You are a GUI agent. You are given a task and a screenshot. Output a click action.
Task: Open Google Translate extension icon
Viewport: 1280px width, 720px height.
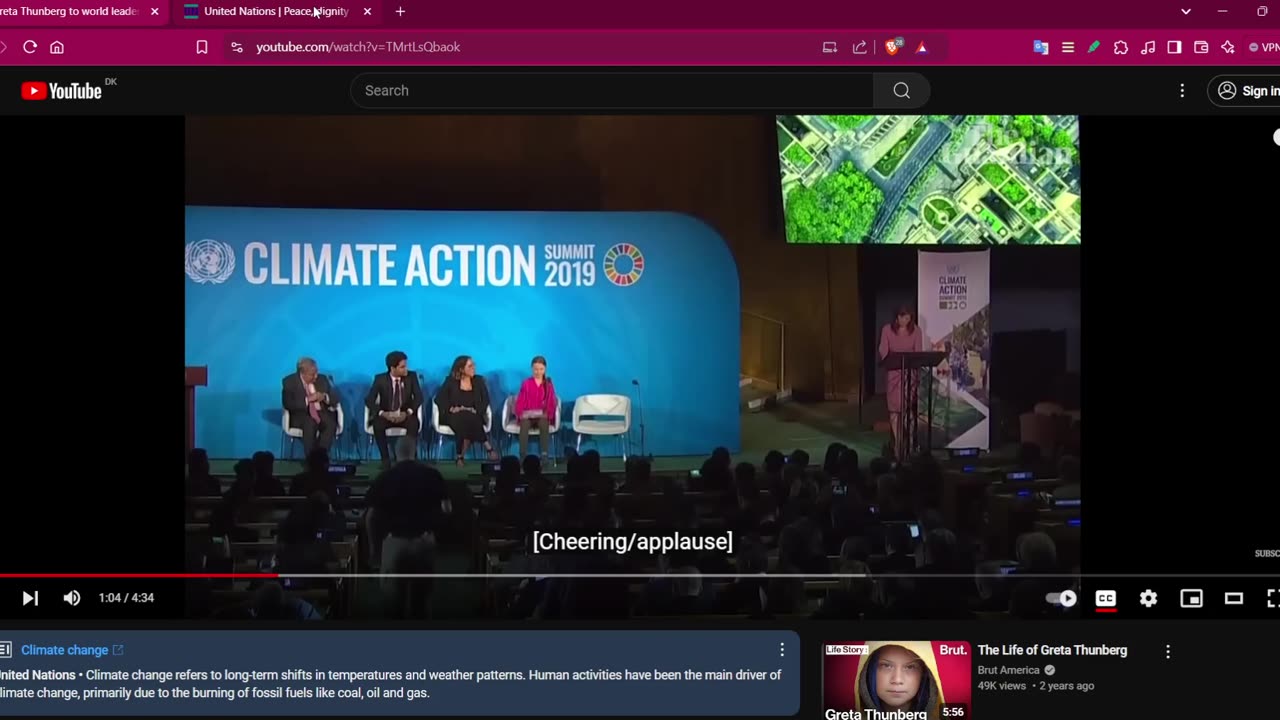coord(1041,47)
